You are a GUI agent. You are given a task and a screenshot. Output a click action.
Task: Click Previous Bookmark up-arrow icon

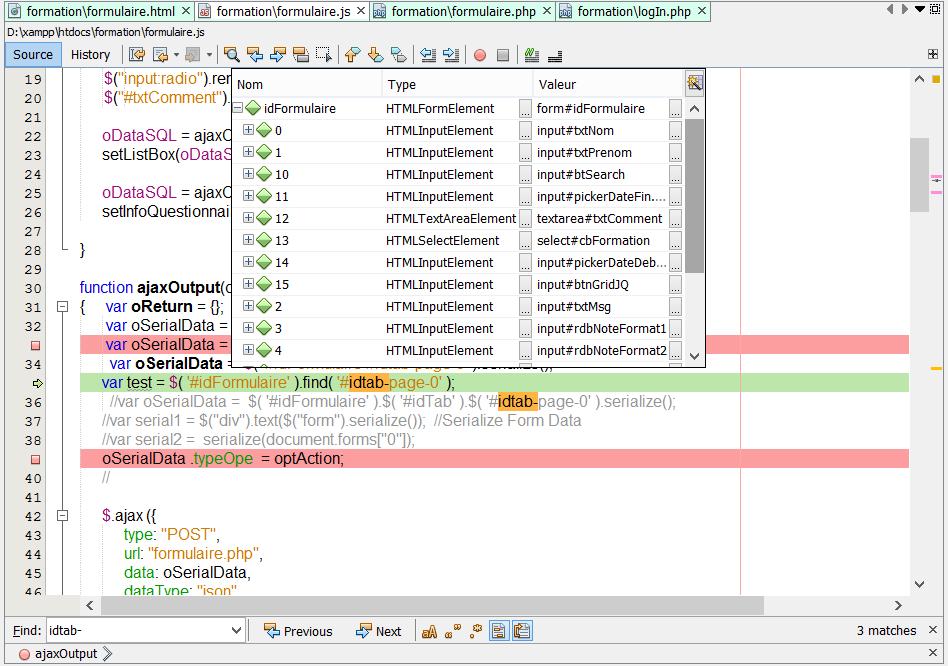[x=352, y=55]
